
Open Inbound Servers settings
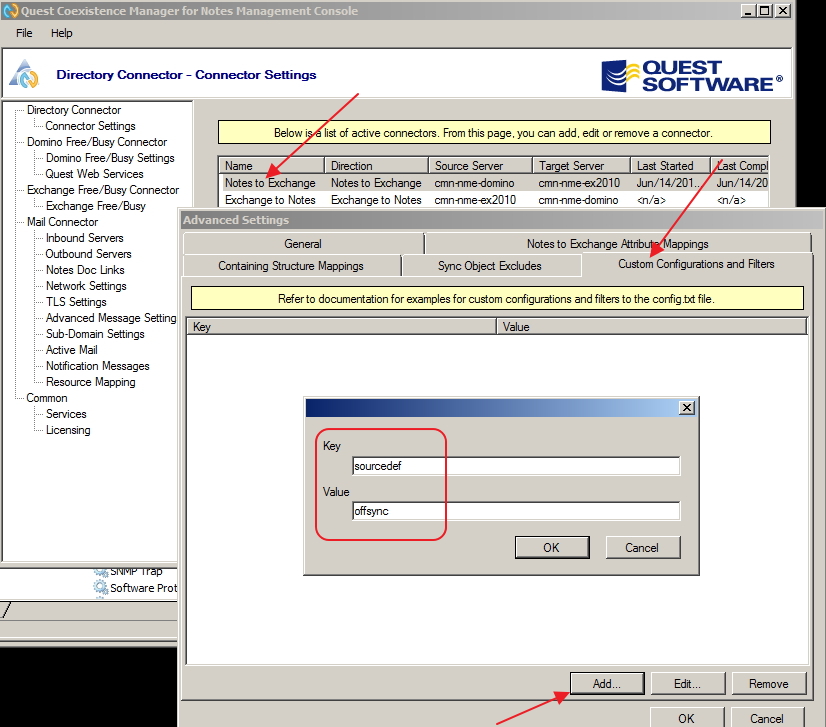coord(84,238)
